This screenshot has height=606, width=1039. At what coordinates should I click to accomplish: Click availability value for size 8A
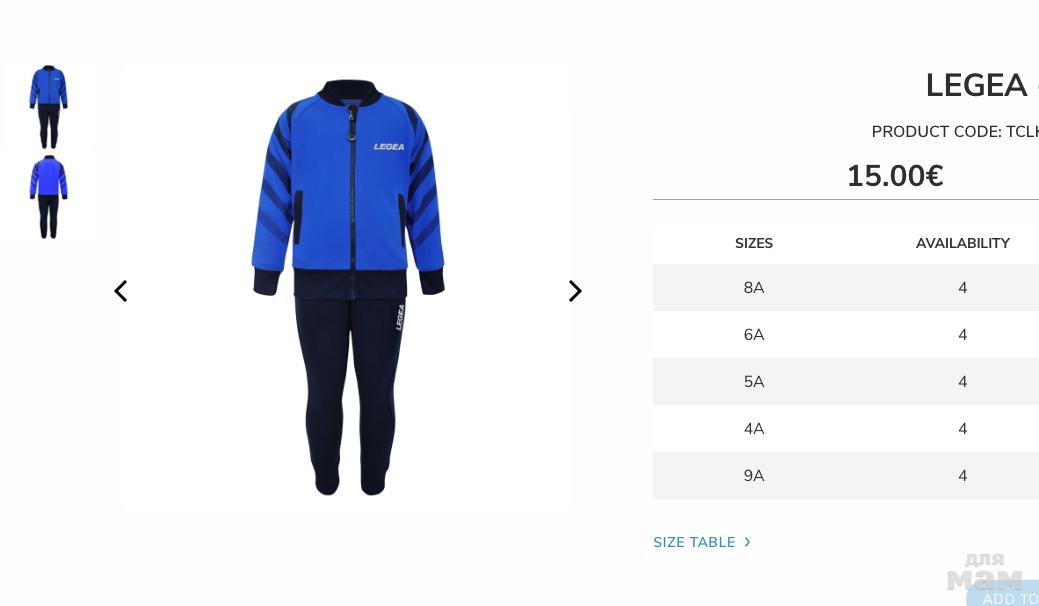tap(963, 288)
